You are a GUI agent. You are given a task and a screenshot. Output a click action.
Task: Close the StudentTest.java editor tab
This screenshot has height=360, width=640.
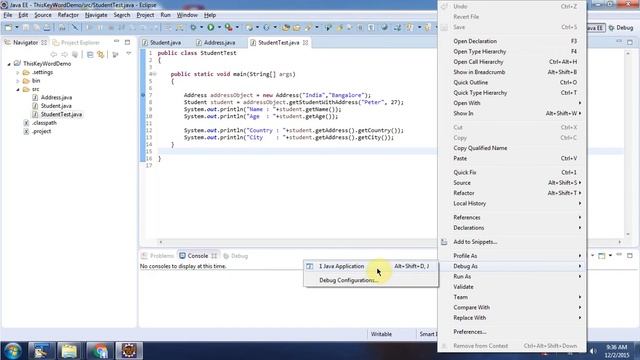click(x=305, y=42)
